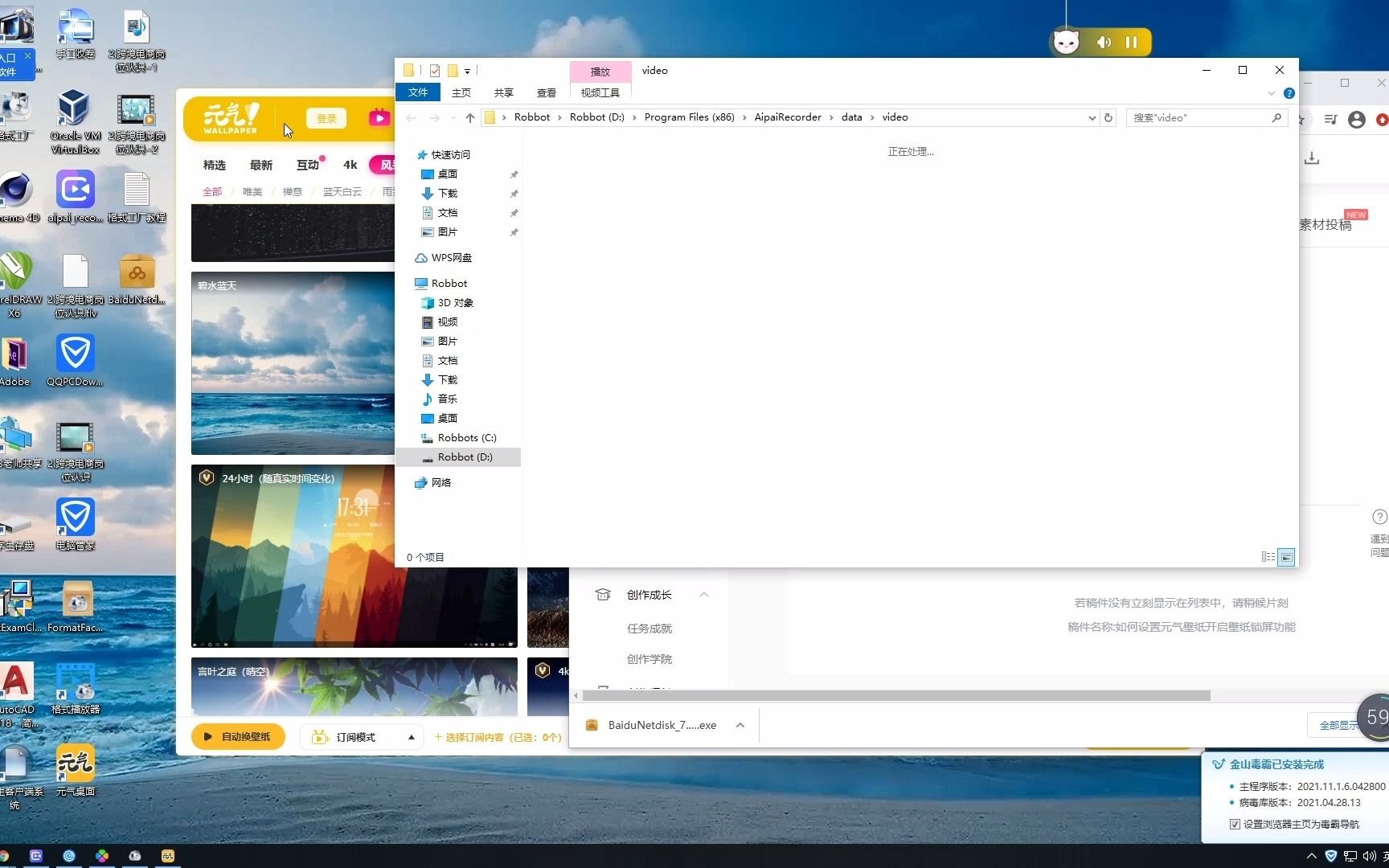The image size is (1389, 868).
Task: Switch to 4k wallpaper tab
Action: point(350,165)
